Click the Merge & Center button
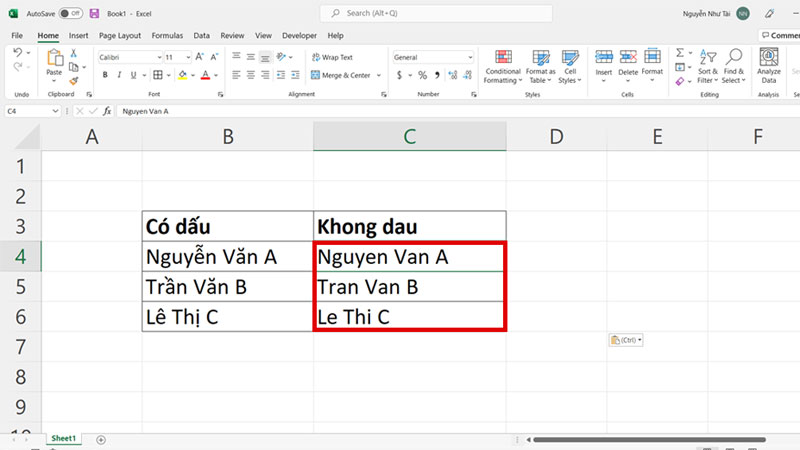Viewport: 800px width, 450px height. [341, 75]
